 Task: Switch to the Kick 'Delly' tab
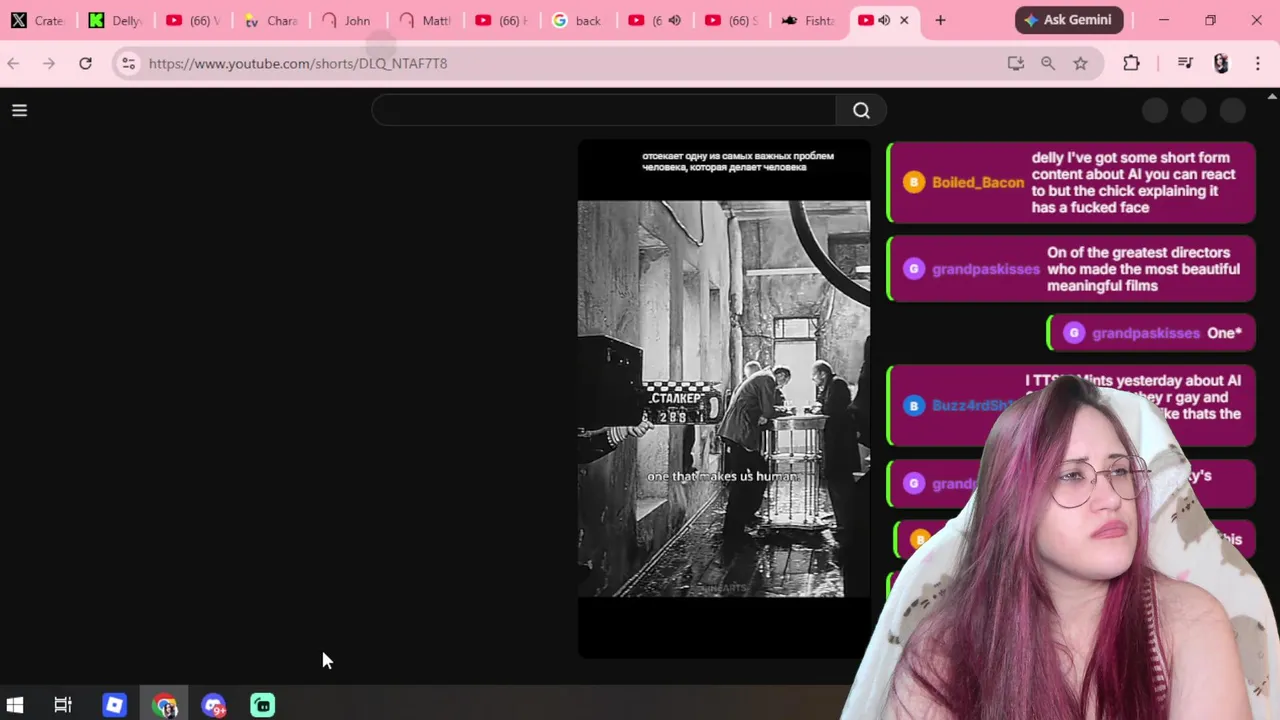[115, 20]
